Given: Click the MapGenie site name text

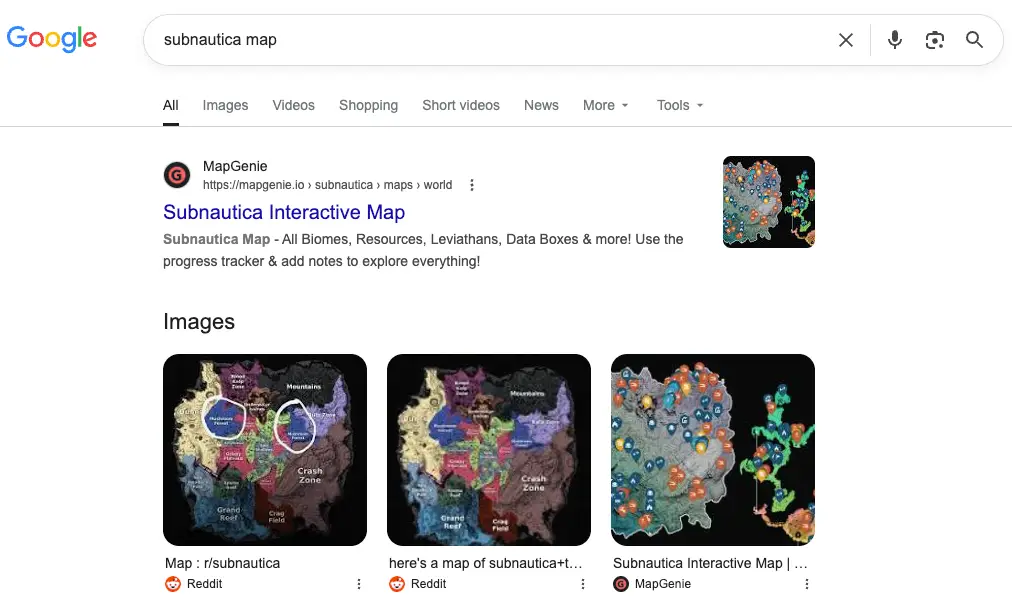Looking at the screenshot, I should 235,167.
